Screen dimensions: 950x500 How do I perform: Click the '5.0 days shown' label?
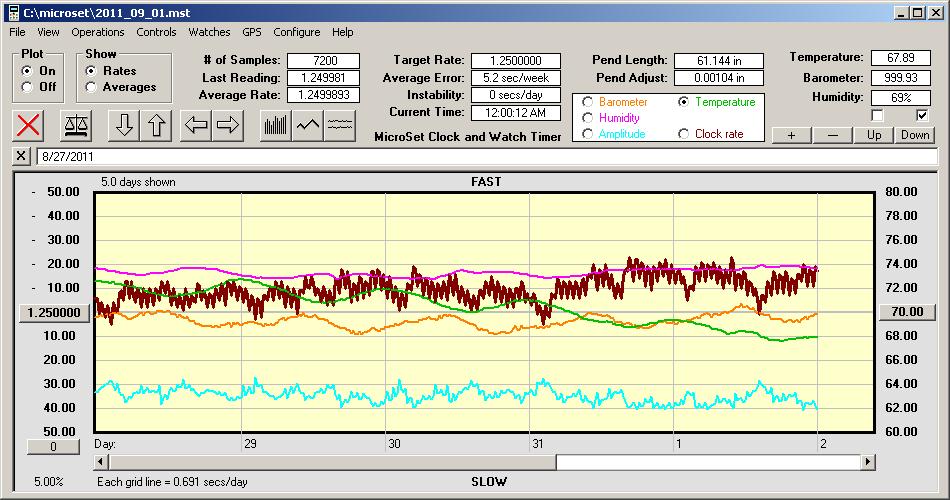[x=138, y=182]
